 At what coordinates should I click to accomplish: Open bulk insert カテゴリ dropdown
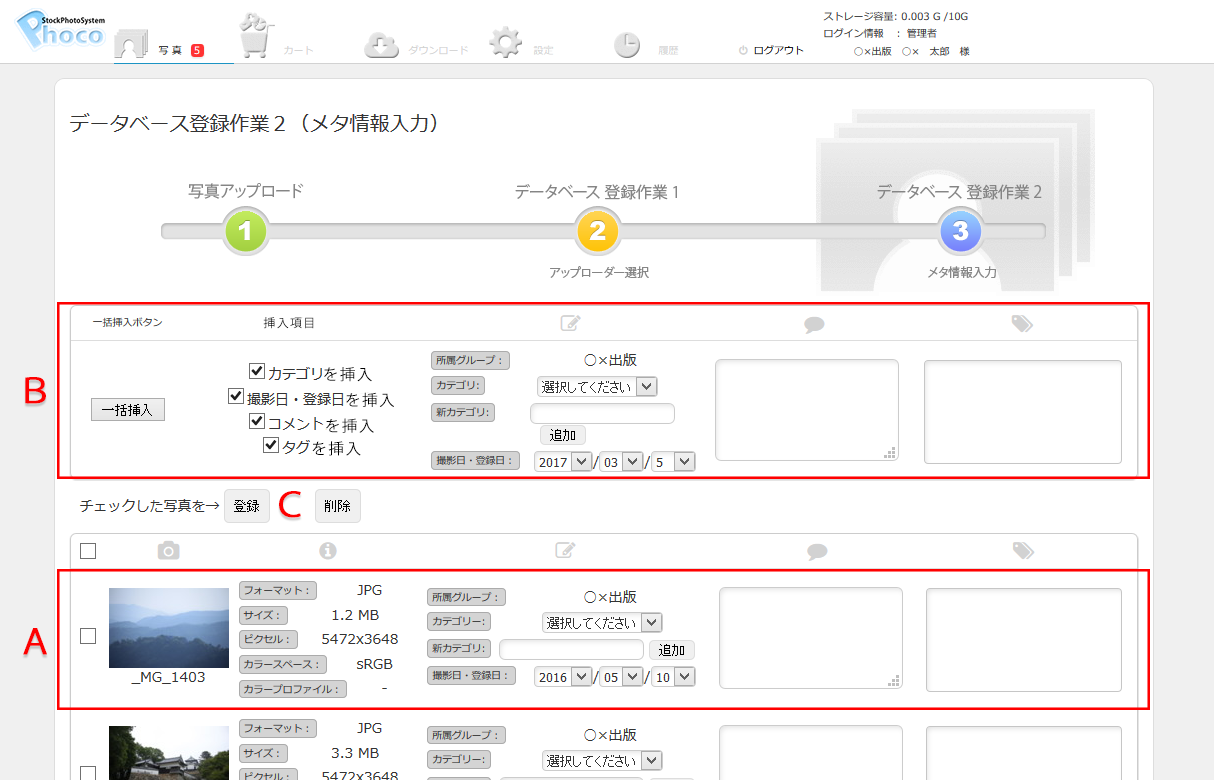tap(597, 386)
